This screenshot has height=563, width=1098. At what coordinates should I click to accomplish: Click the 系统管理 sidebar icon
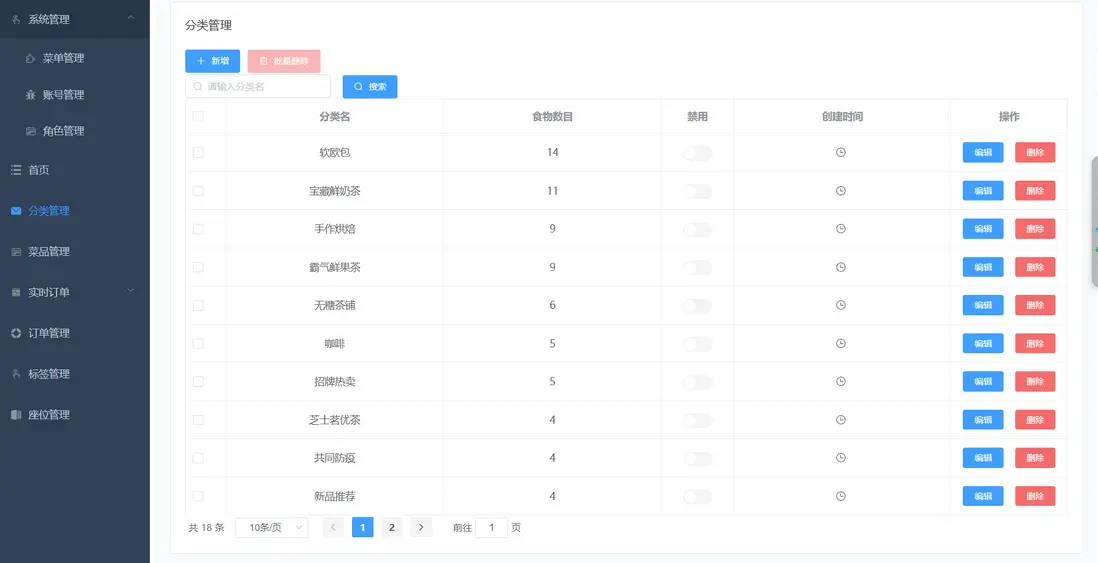(x=16, y=20)
